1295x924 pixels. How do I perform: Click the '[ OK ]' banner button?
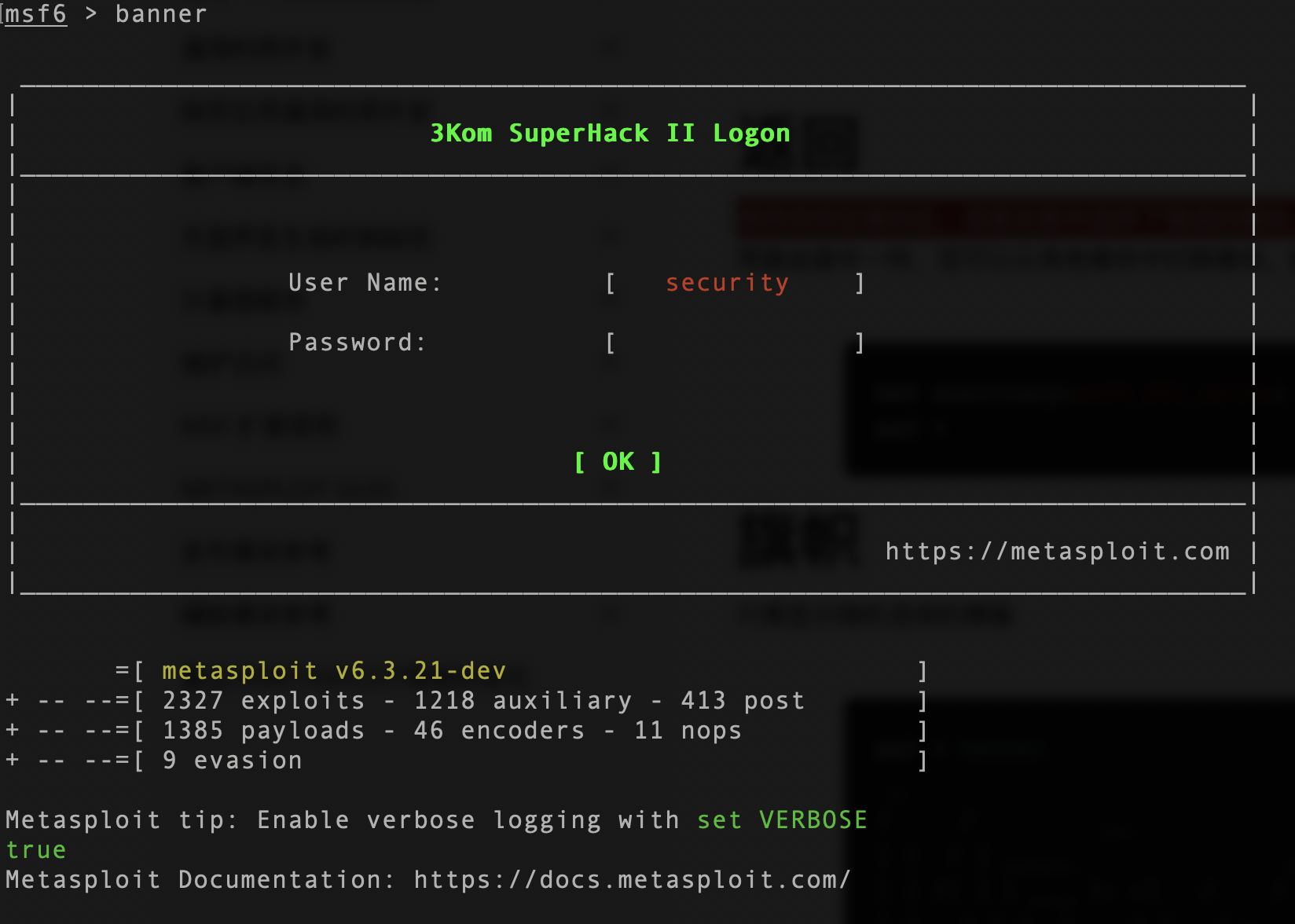pos(618,462)
